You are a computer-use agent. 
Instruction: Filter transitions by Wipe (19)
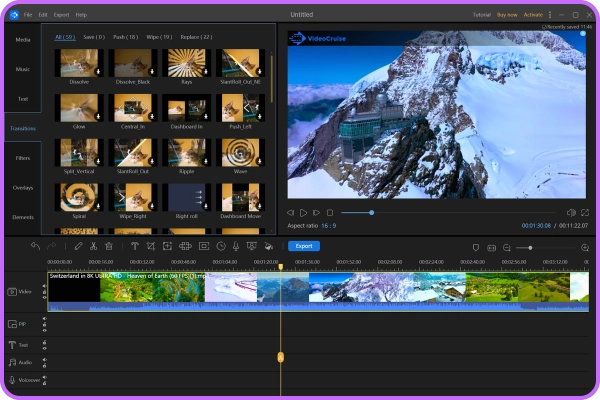pos(160,36)
